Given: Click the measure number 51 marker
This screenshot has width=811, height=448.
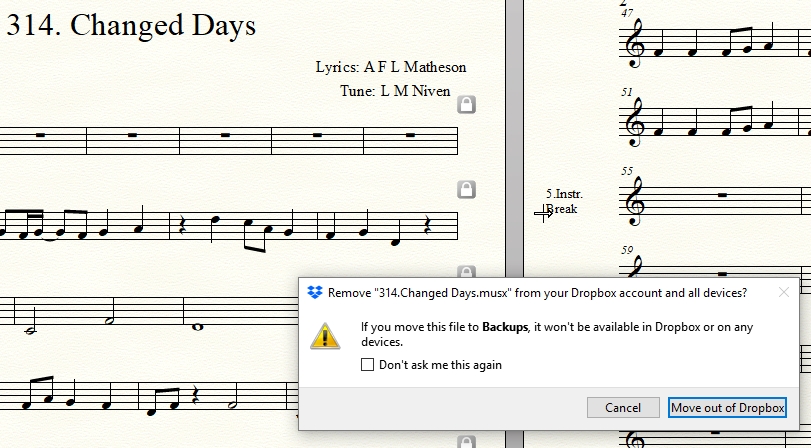Looking at the screenshot, I should click(x=626, y=92).
